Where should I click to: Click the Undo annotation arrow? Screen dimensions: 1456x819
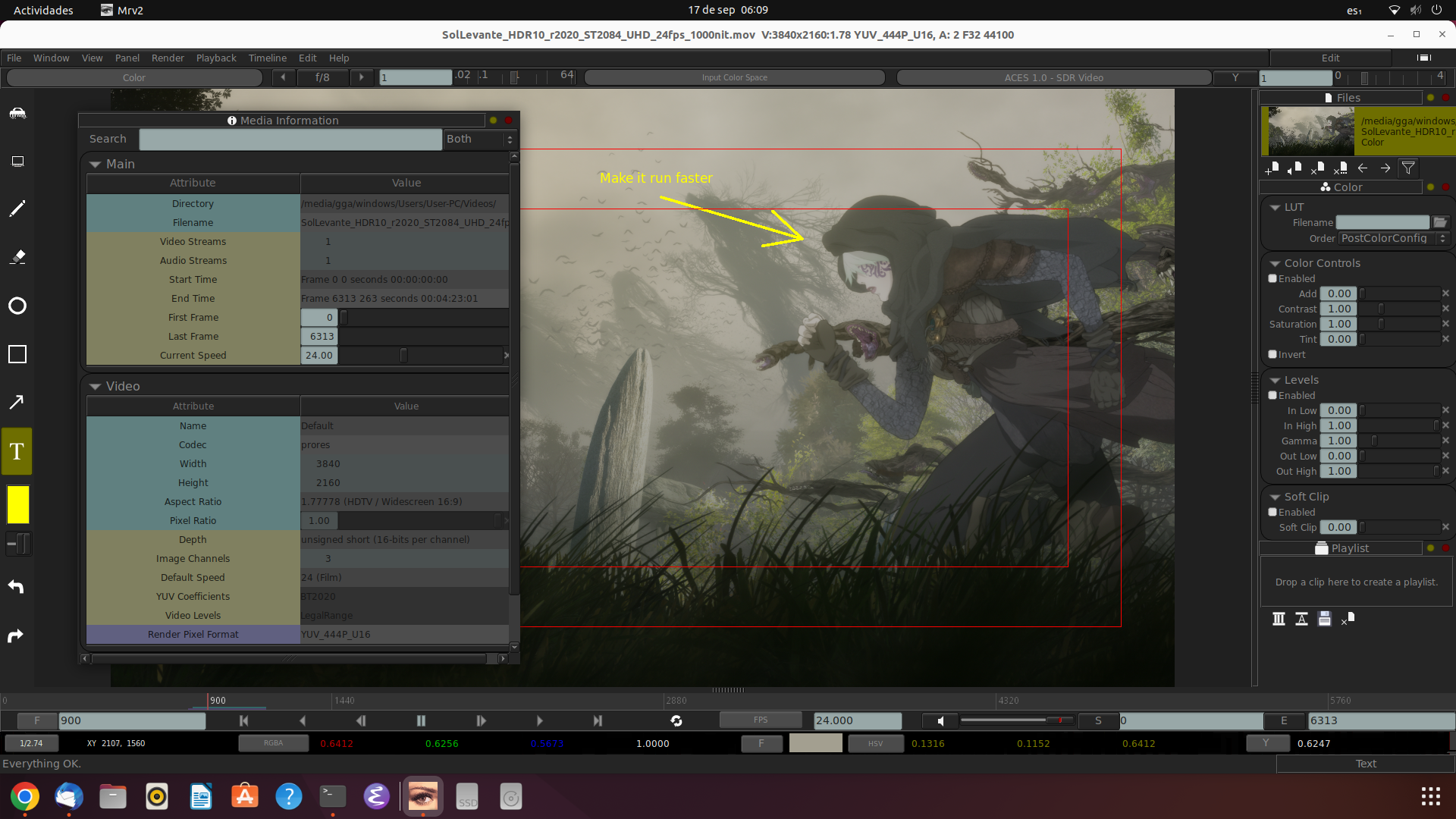tap(16, 587)
